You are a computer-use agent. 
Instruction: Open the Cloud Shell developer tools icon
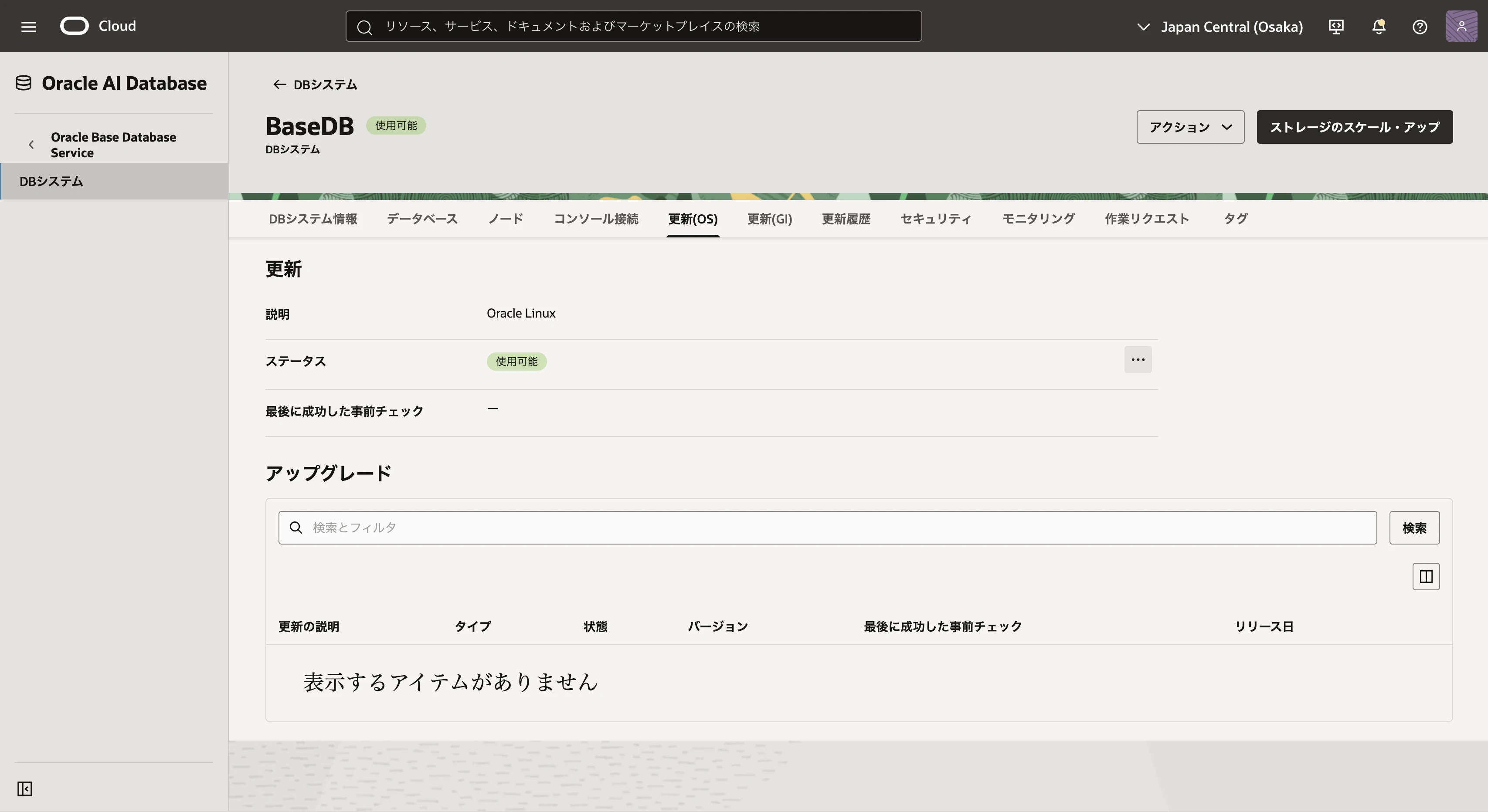(1336, 27)
